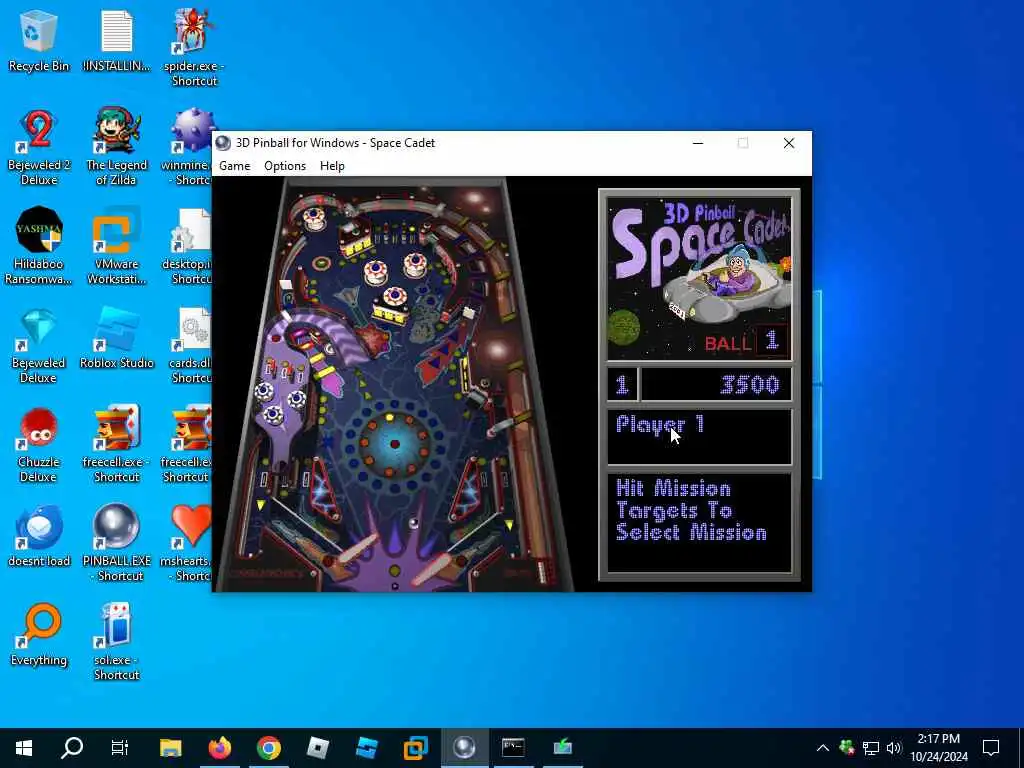
Task: Select the Bejeweled Deluxe gem icon
Action: pyautogui.click(x=39, y=346)
